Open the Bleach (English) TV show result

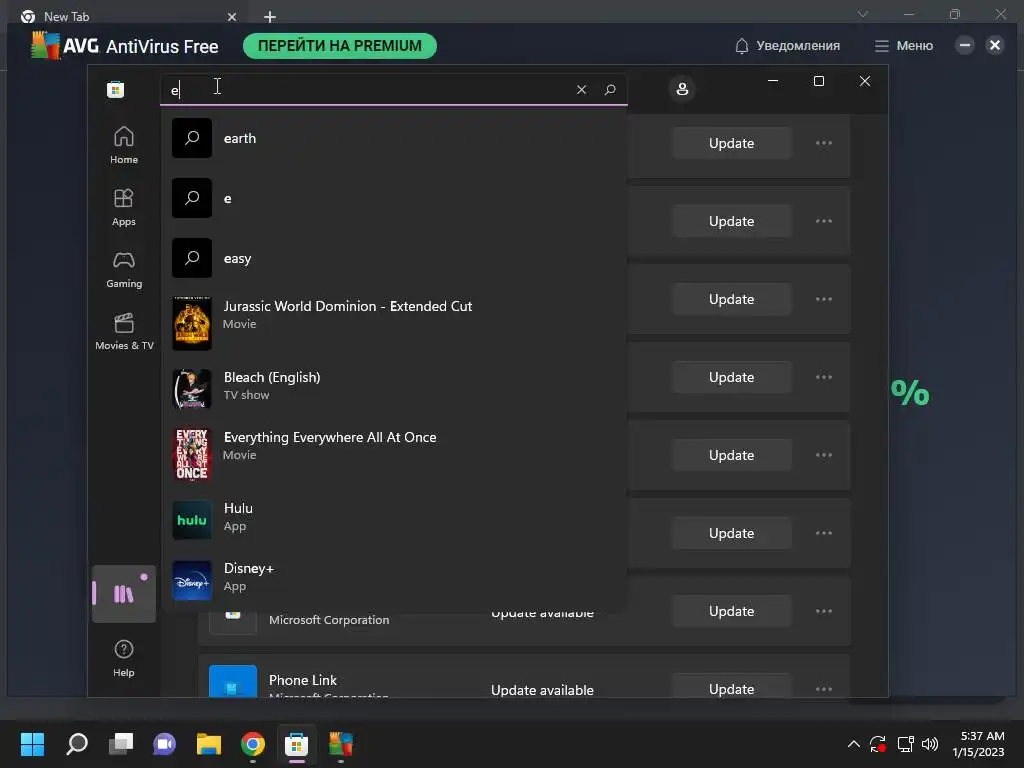(394, 389)
